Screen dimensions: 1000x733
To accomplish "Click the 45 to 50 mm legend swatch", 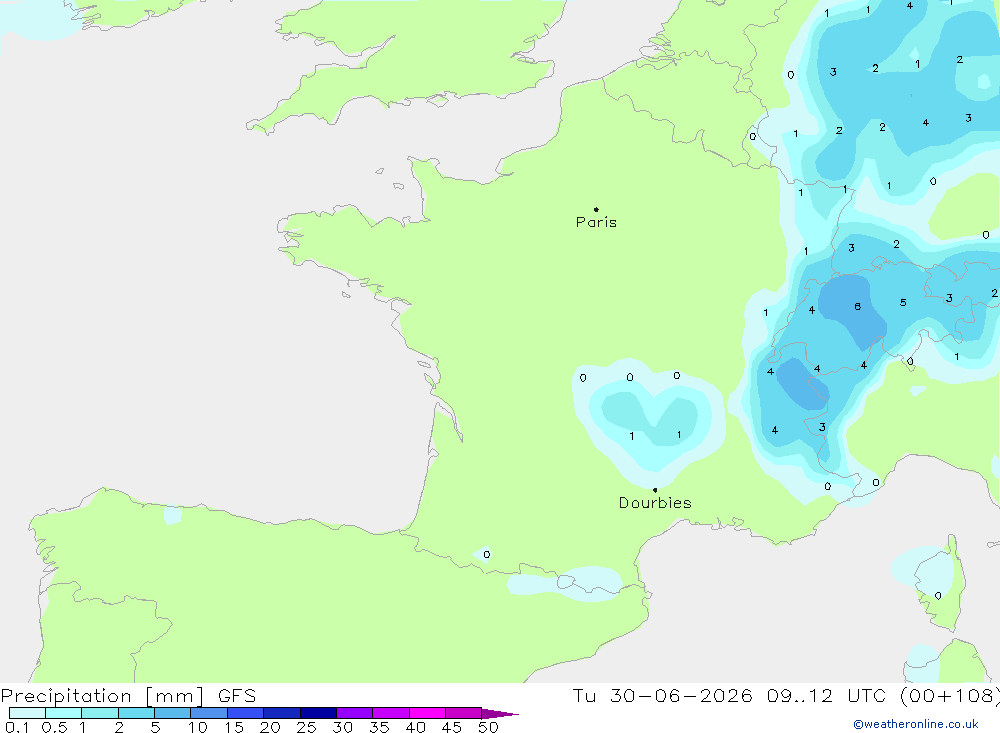I will pos(464,713).
